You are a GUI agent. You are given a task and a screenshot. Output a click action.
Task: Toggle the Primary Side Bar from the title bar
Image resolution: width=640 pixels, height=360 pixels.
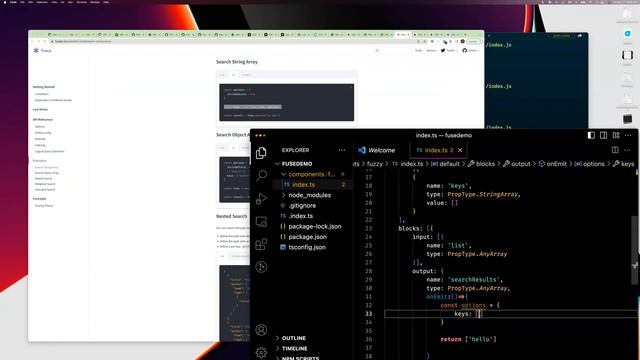click(591, 135)
